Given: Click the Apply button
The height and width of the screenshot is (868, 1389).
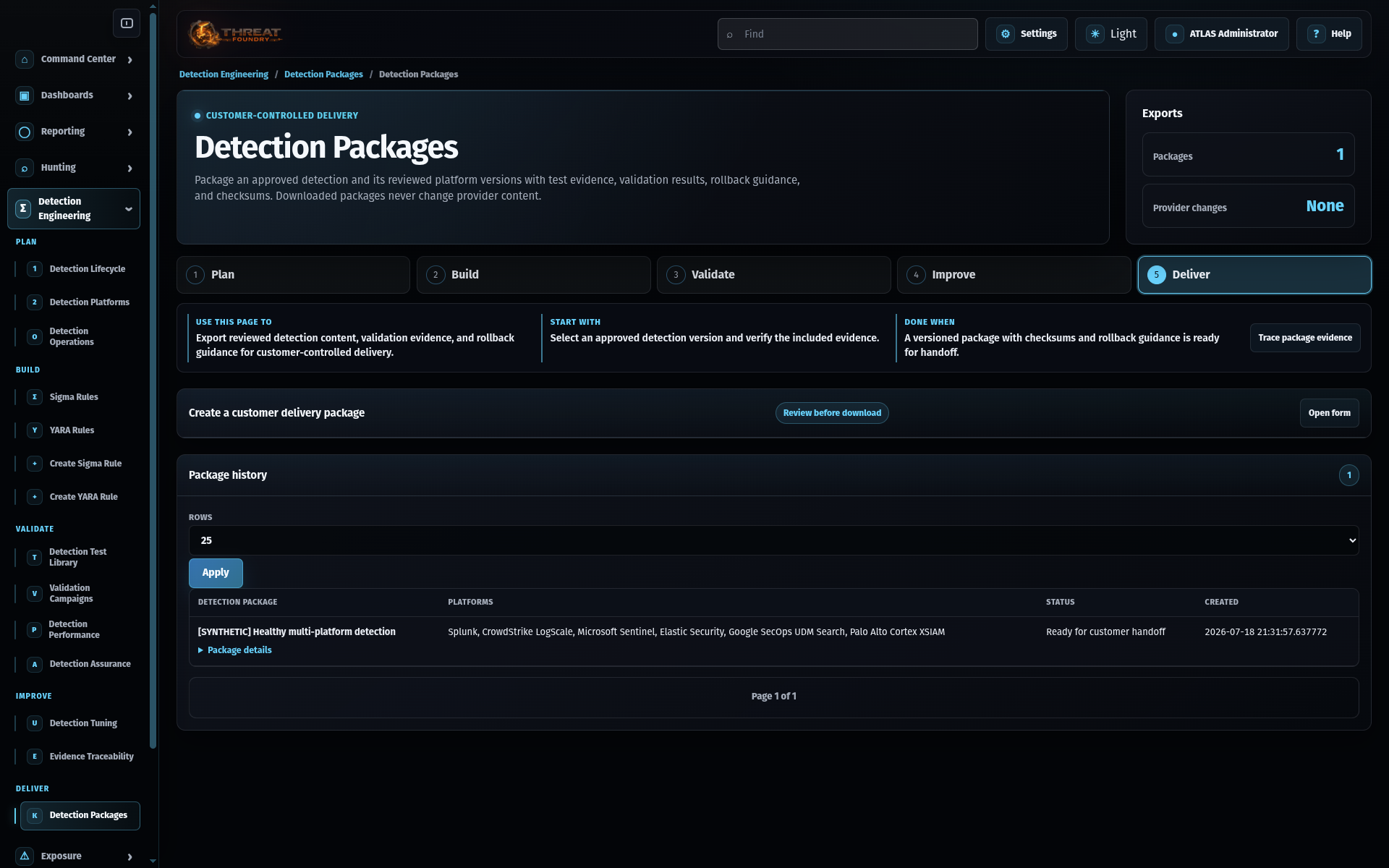Looking at the screenshot, I should [216, 573].
